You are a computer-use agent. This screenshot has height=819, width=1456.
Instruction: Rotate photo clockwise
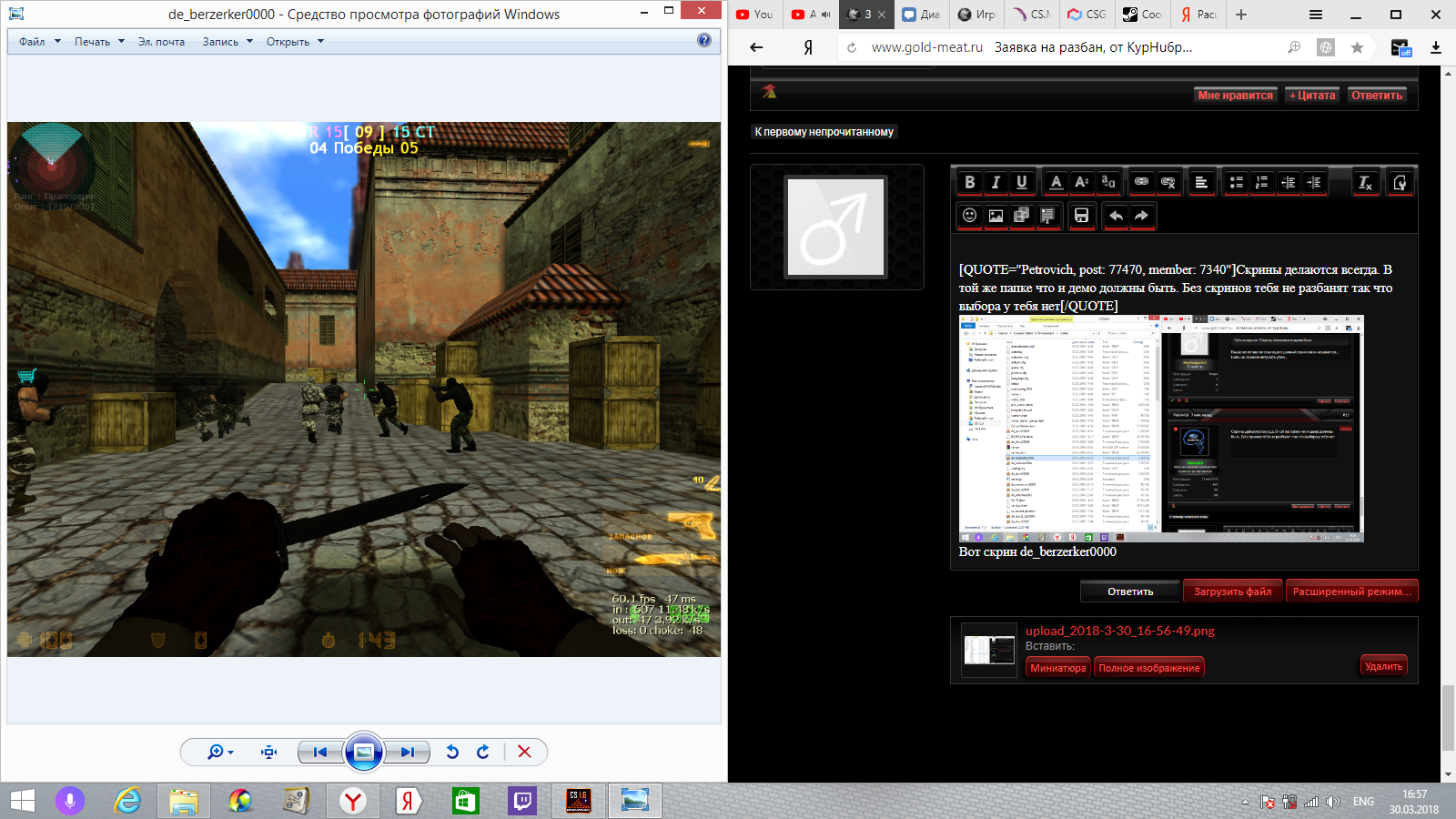(483, 752)
